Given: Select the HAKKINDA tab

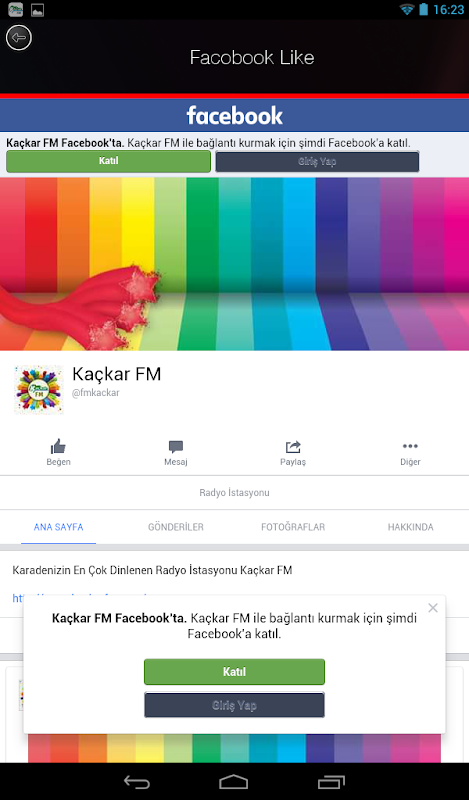Looking at the screenshot, I should click(410, 527).
